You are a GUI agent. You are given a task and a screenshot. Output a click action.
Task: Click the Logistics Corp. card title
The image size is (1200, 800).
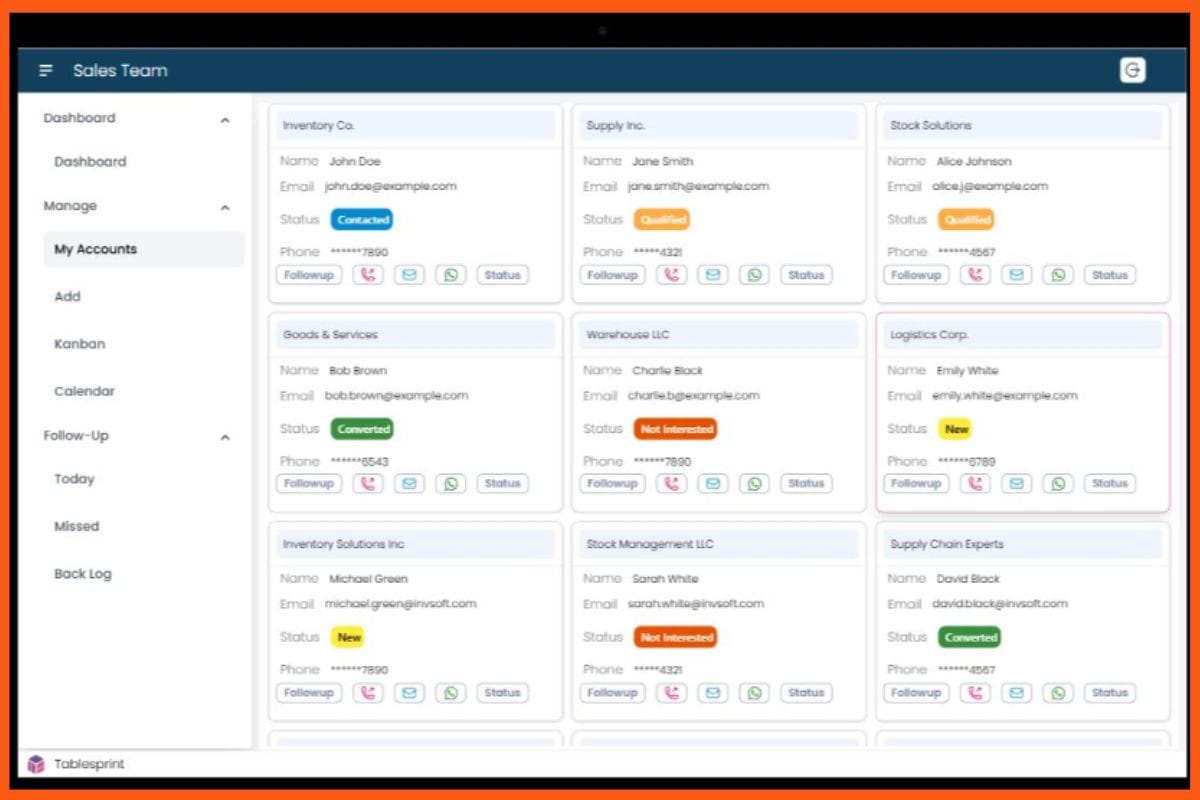click(x=929, y=335)
